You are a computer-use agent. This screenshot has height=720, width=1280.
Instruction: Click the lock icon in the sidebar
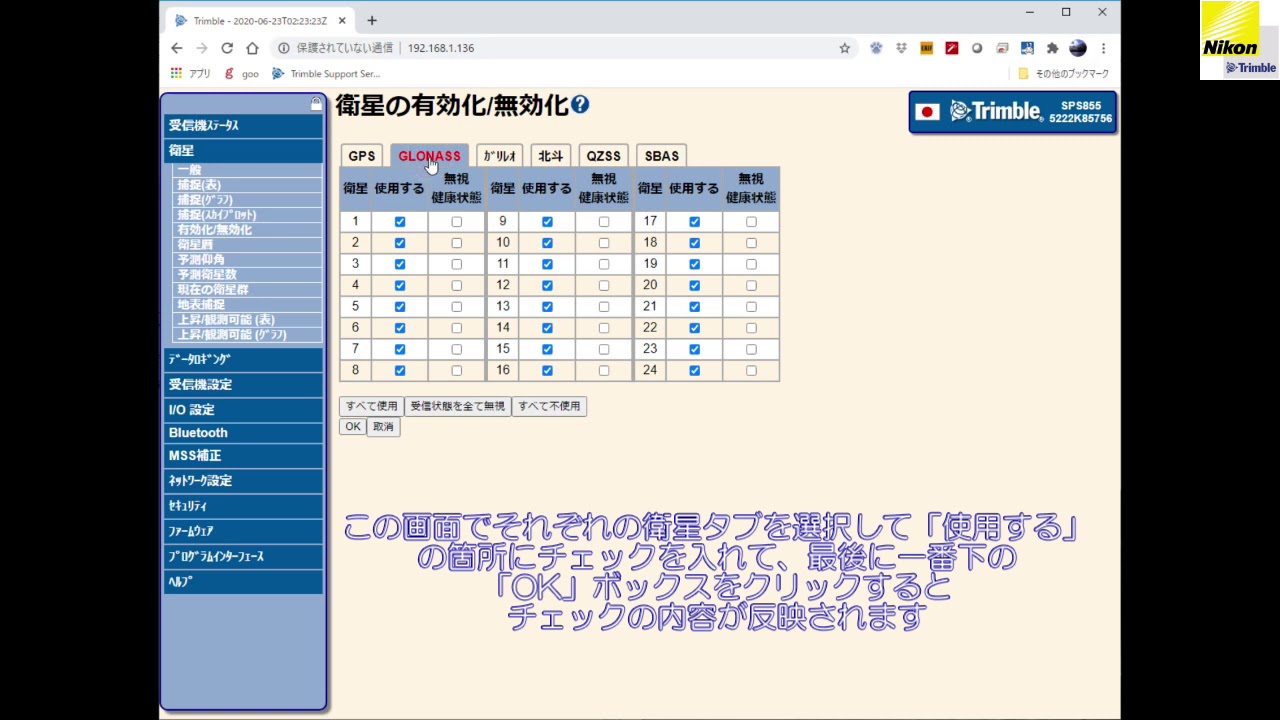[x=316, y=103]
